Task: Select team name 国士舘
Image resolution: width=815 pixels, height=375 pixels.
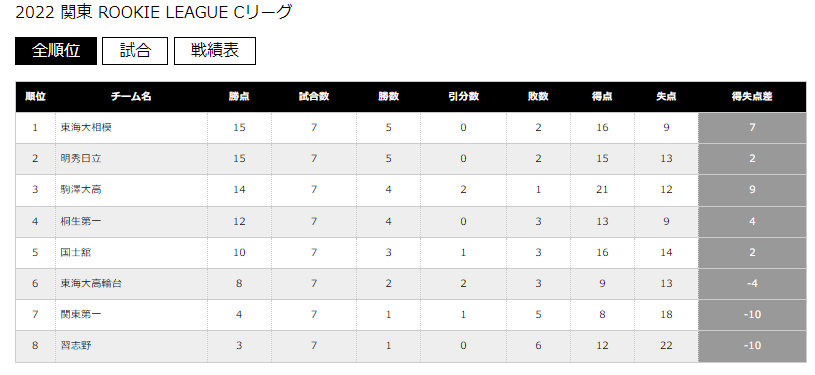Action: coord(76,252)
